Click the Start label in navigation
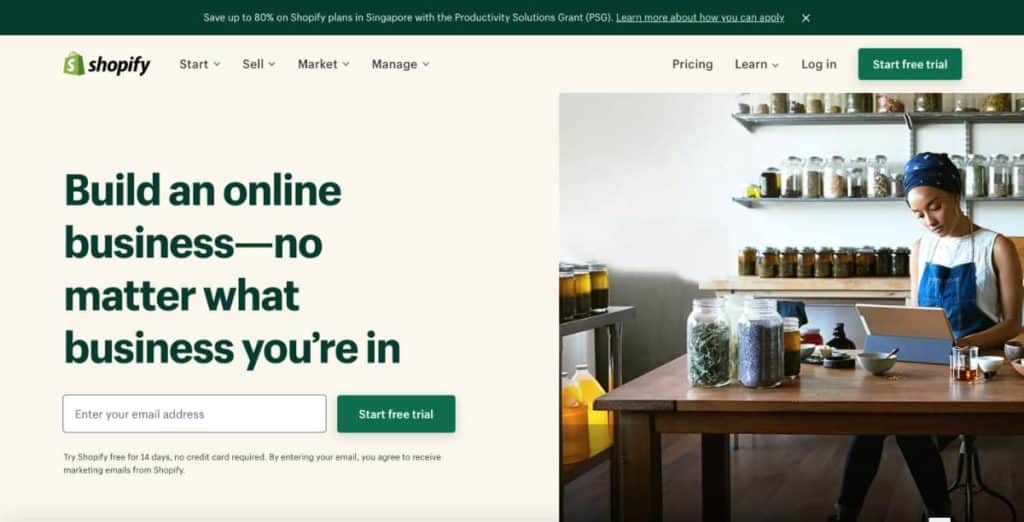The height and width of the screenshot is (522, 1024). [x=194, y=64]
